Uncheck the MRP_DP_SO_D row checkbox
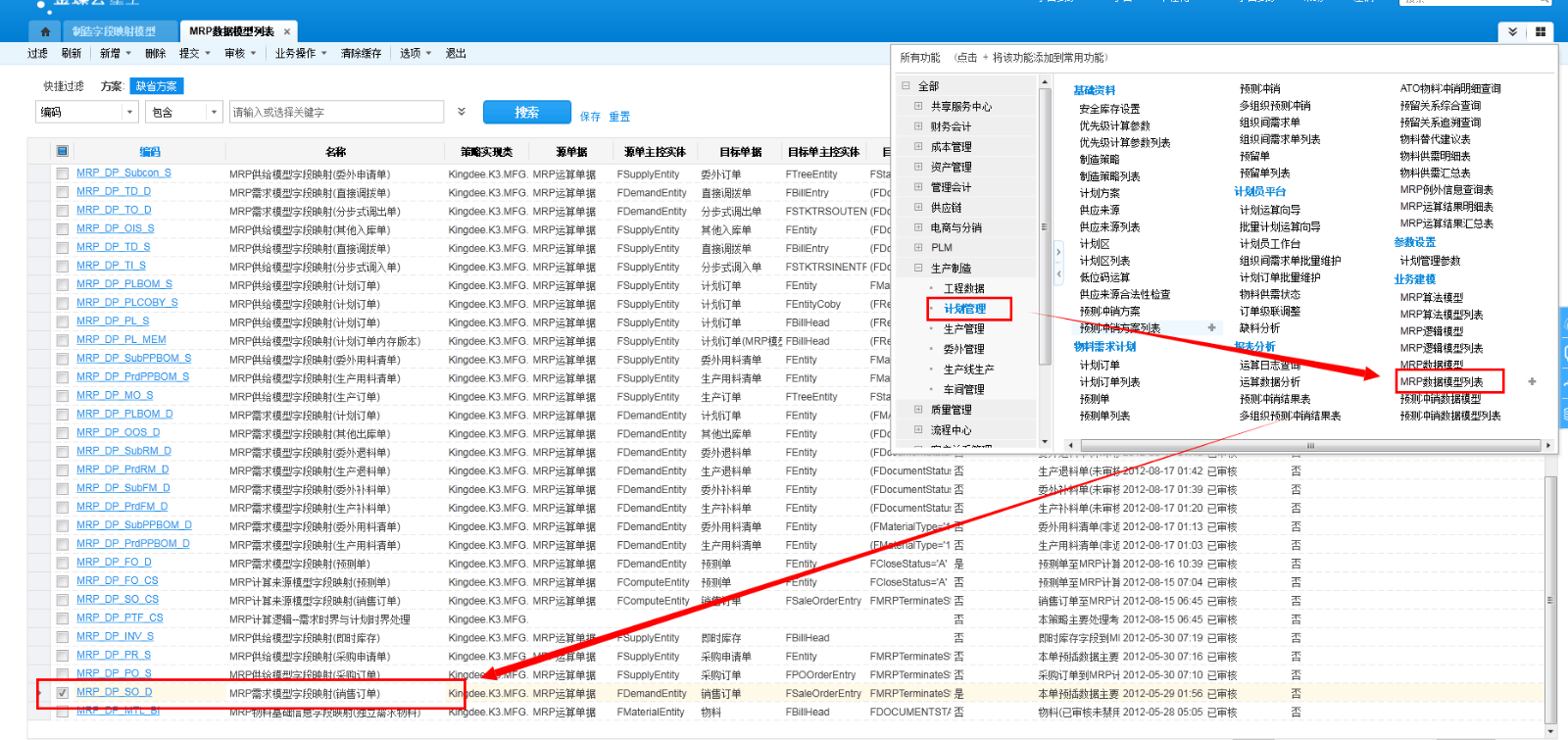 point(63,693)
